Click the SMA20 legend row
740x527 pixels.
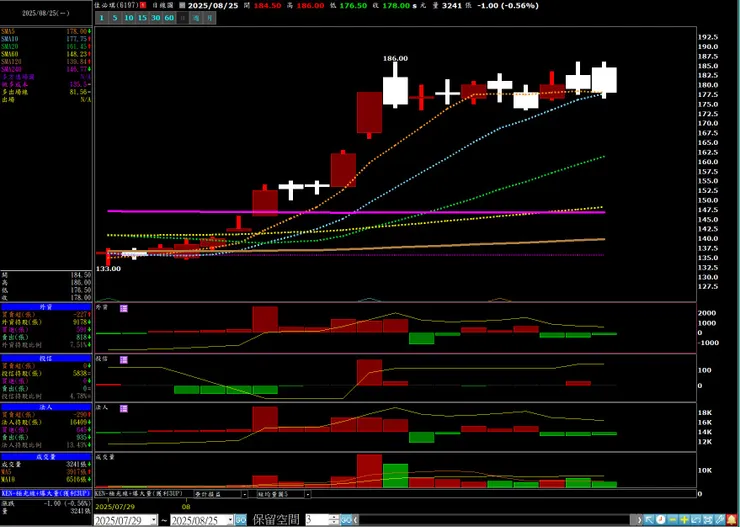46,46
